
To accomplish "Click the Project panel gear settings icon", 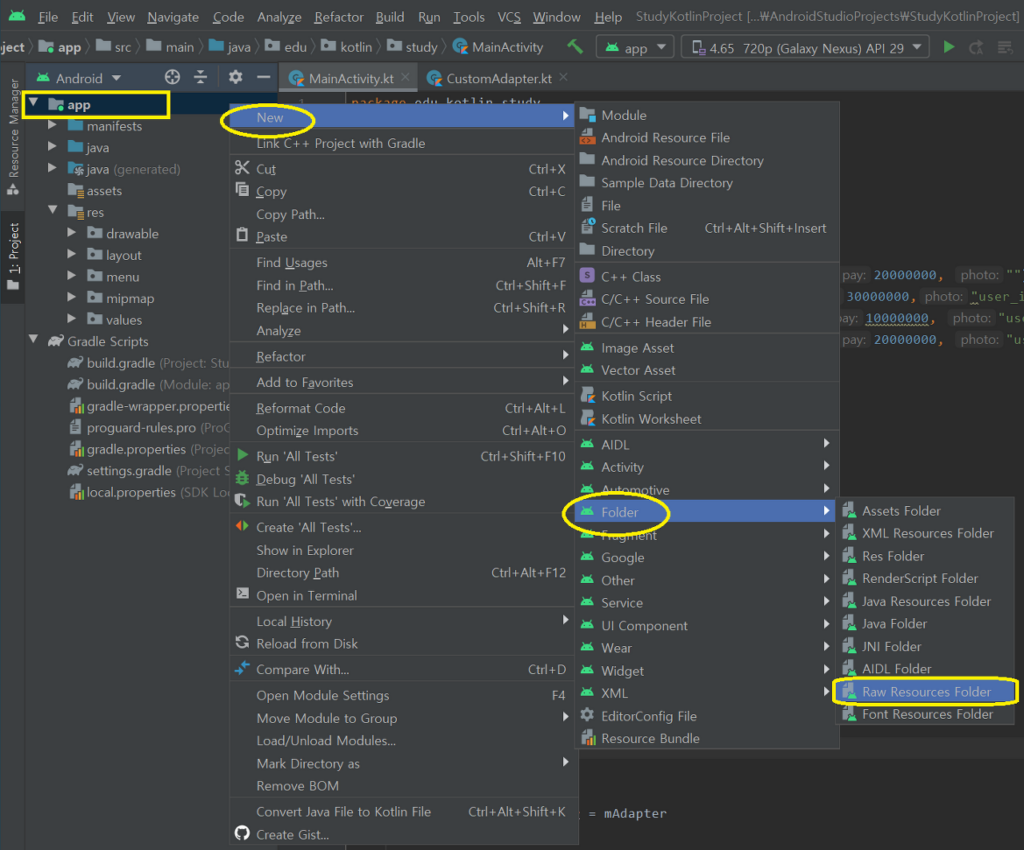I will coord(235,77).
